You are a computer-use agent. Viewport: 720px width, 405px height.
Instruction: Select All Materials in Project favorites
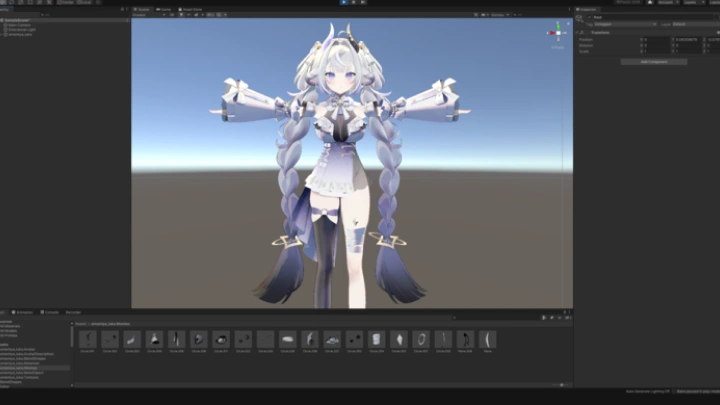point(10,326)
